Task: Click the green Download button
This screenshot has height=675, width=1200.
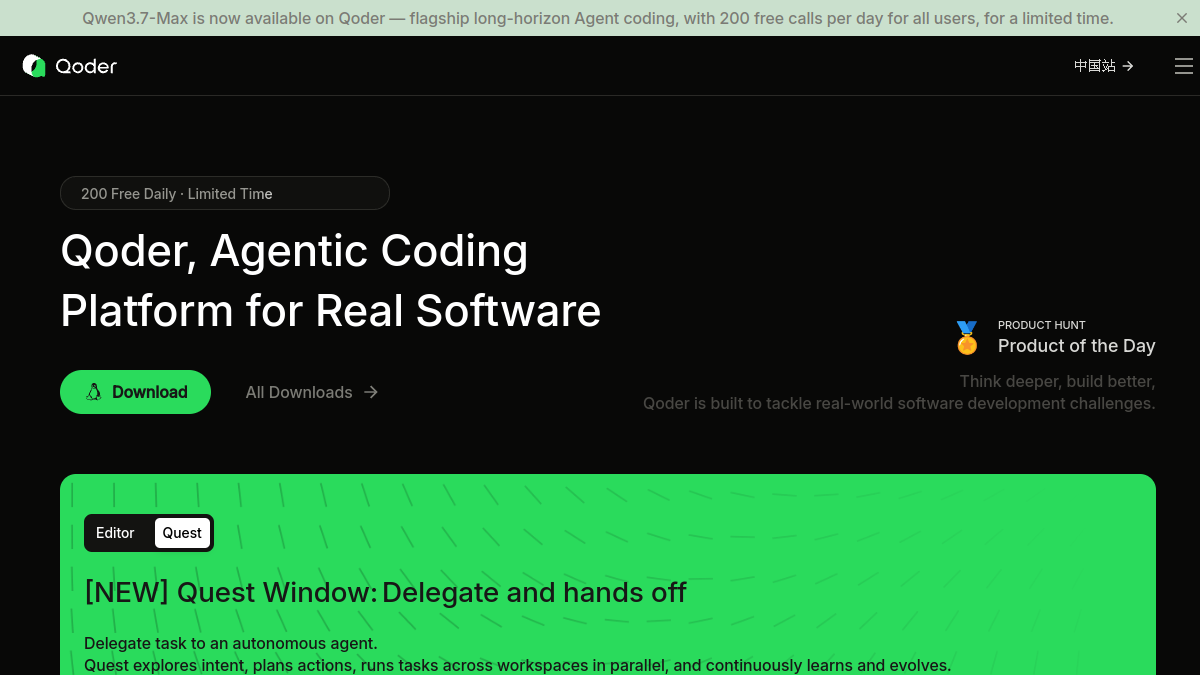Action: point(135,392)
